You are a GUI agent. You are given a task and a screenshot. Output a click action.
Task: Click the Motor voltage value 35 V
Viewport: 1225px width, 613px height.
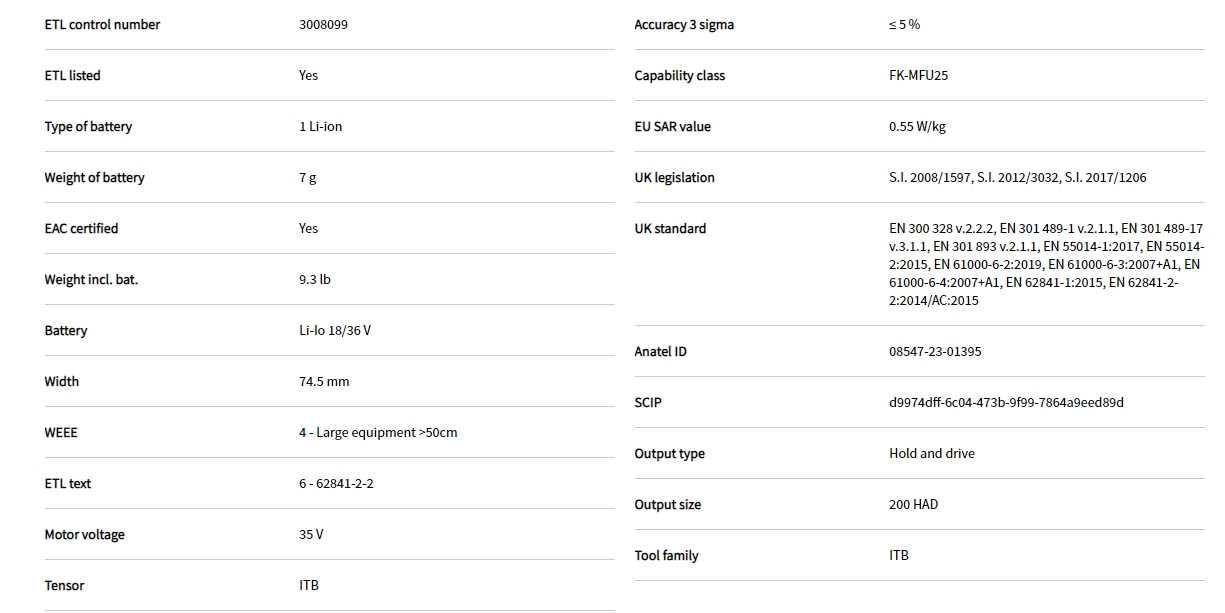[x=311, y=535]
